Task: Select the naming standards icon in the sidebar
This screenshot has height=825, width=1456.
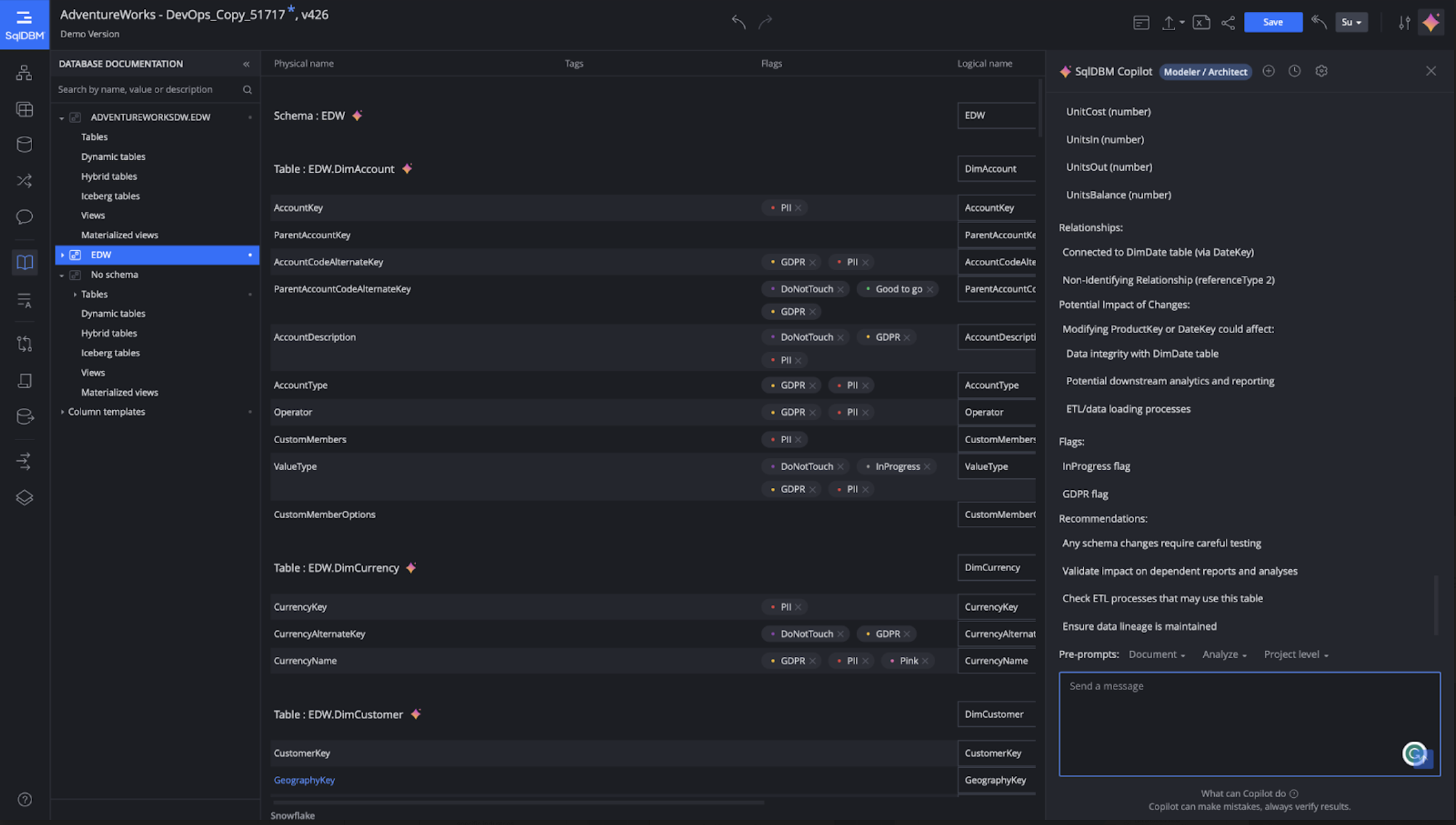Action: tap(25, 300)
